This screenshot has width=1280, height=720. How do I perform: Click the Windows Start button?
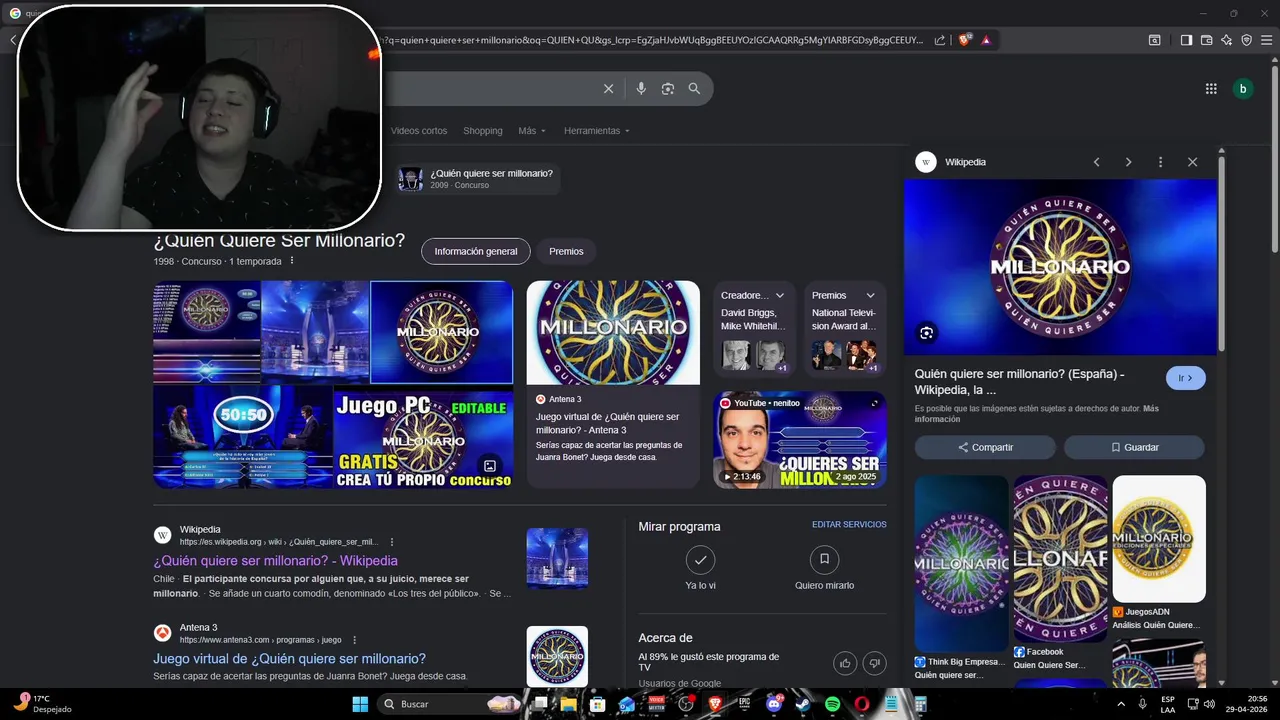(360, 704)
